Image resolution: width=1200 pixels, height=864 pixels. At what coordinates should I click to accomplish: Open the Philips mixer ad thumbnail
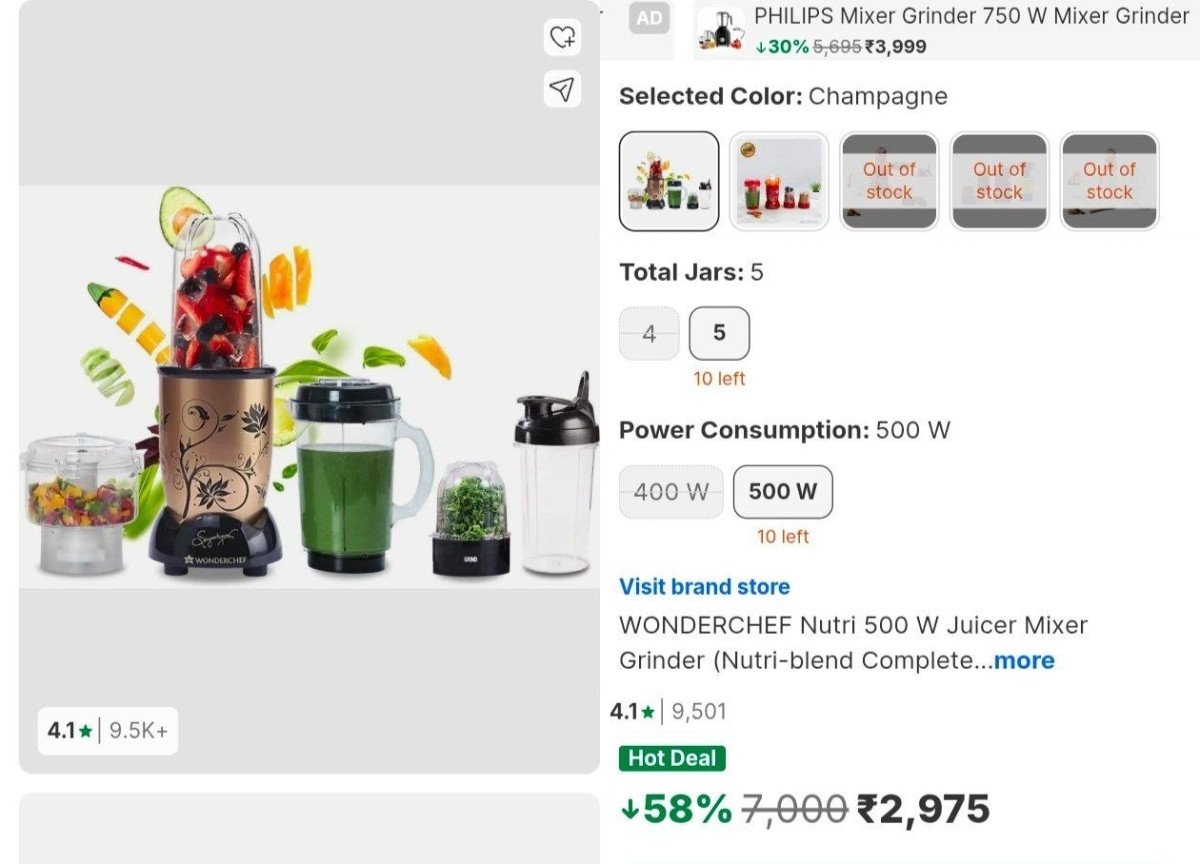pyautogui.click(x=721, y=31)
